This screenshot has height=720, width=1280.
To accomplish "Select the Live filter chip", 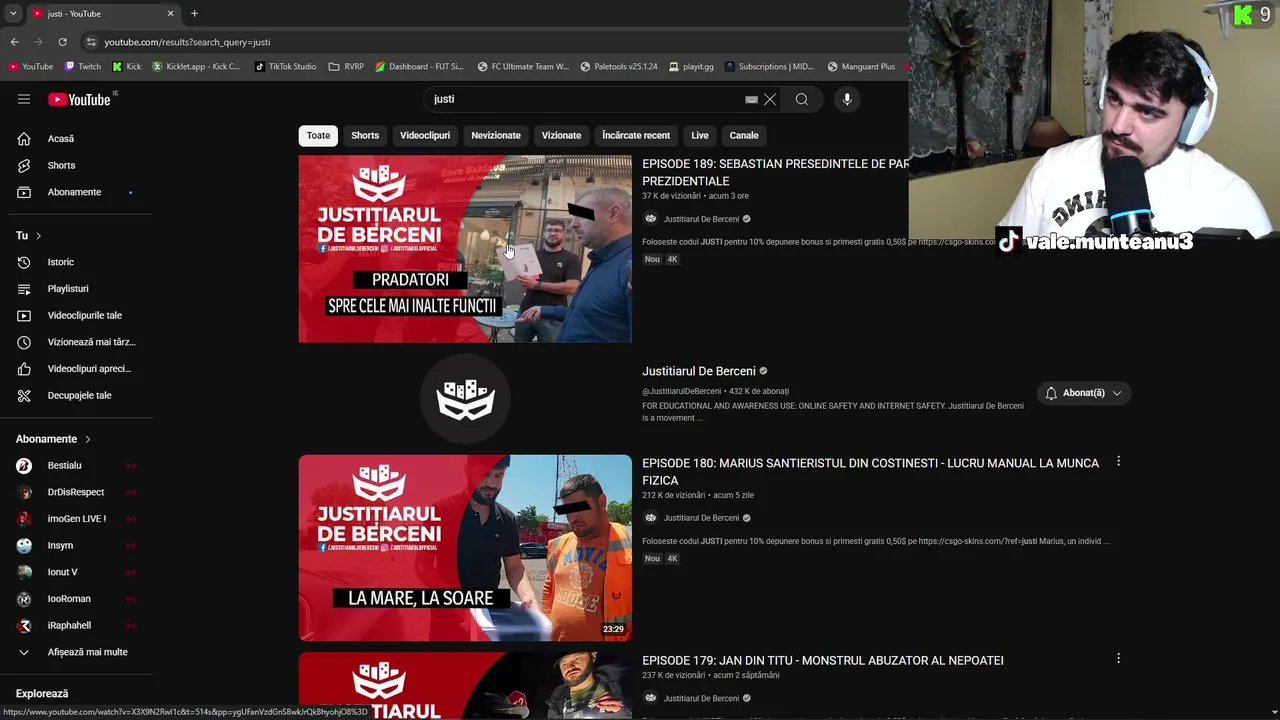I will click(700, 135).
